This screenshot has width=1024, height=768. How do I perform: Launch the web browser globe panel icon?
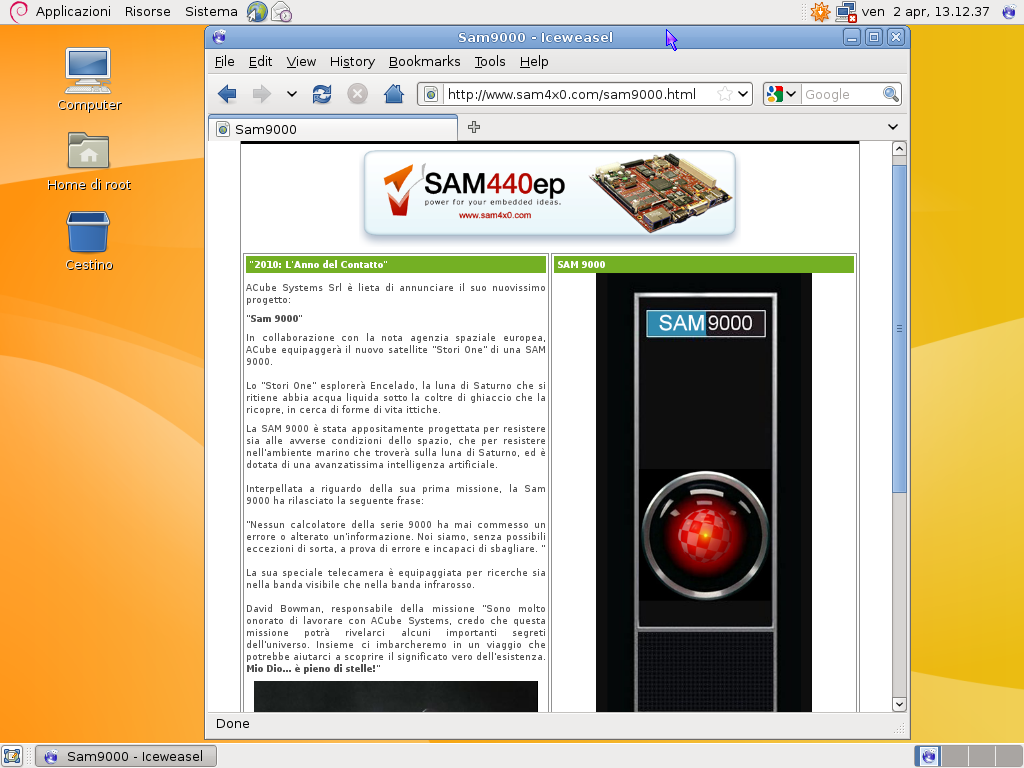point(257,12)
